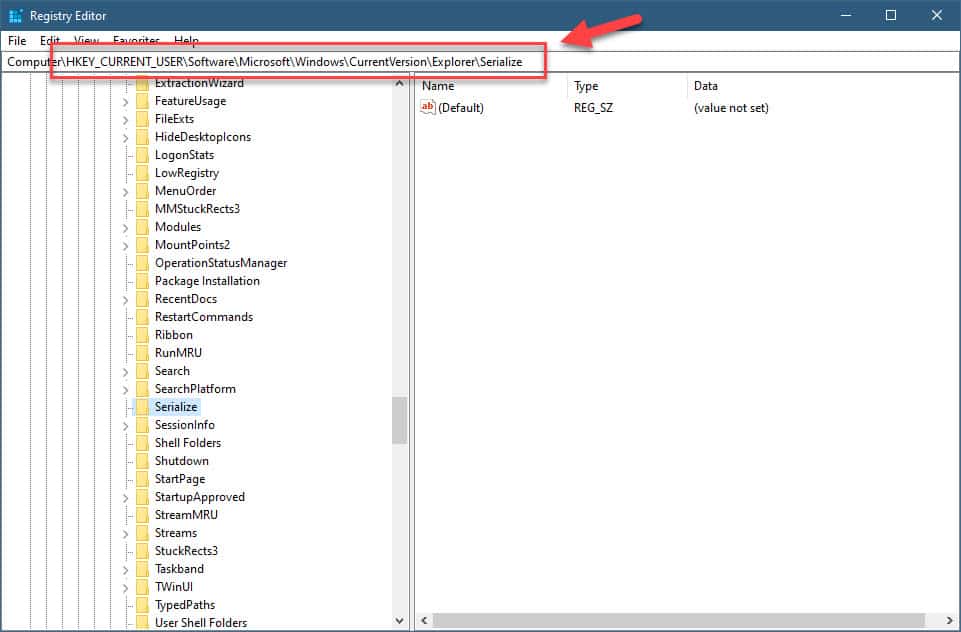Screen dimensions: 961x632
Task: Click the StuckRects3 folder icon
Action: [x=142, y=551]
